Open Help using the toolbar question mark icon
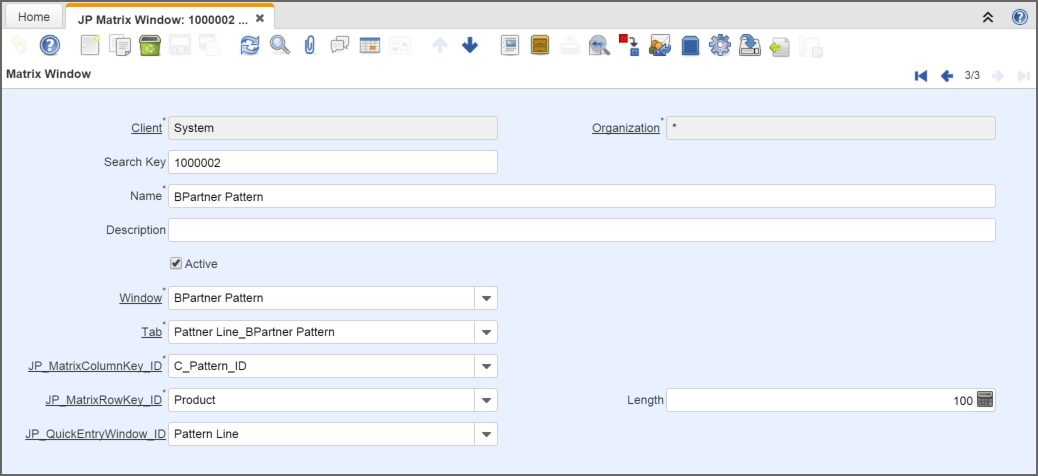The image size is (1038, 476). coord(50,46)
